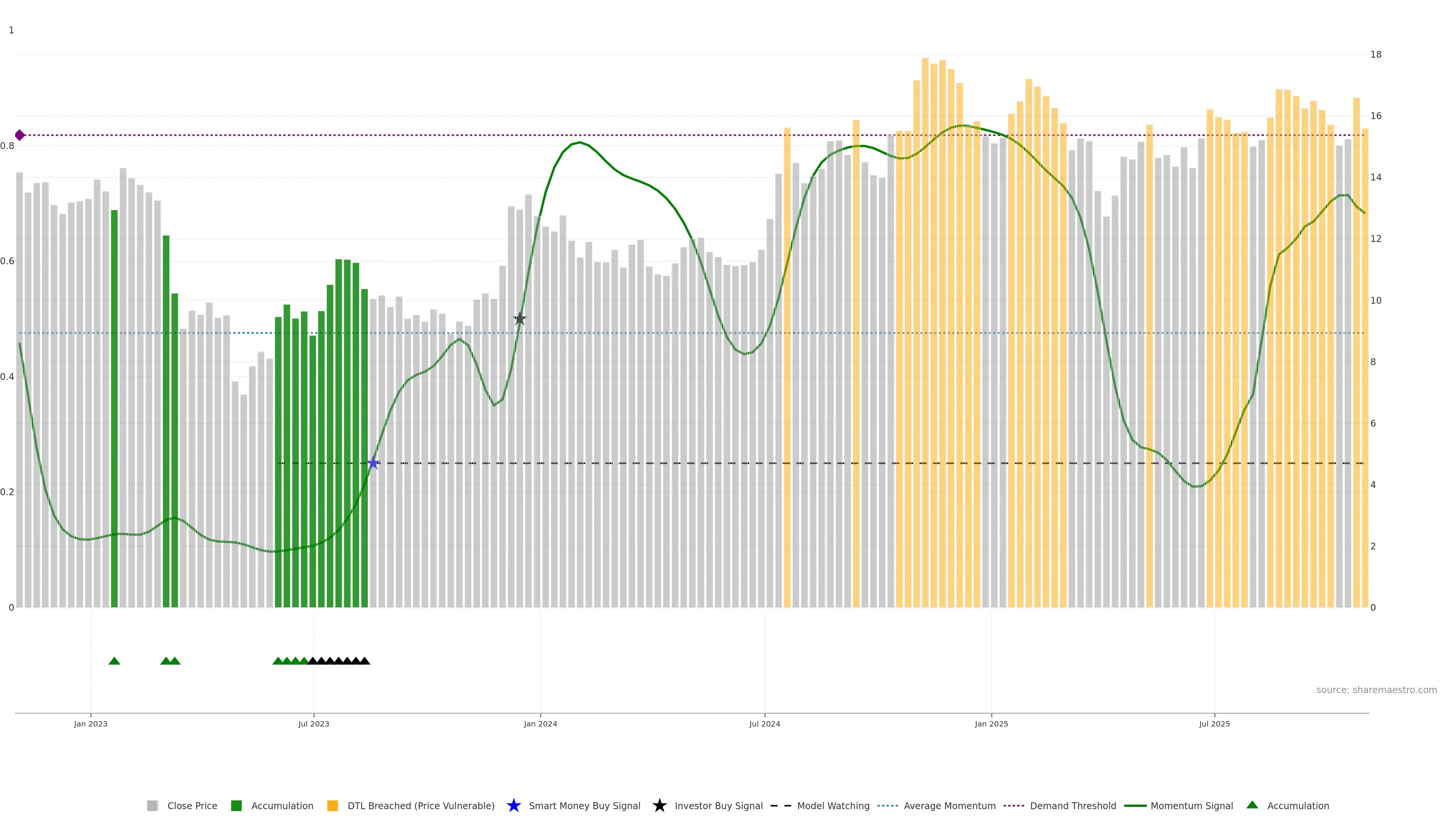Toggle the Model Watching legend entry
This screenshot has width=1456, height=819.
point(833,805)
